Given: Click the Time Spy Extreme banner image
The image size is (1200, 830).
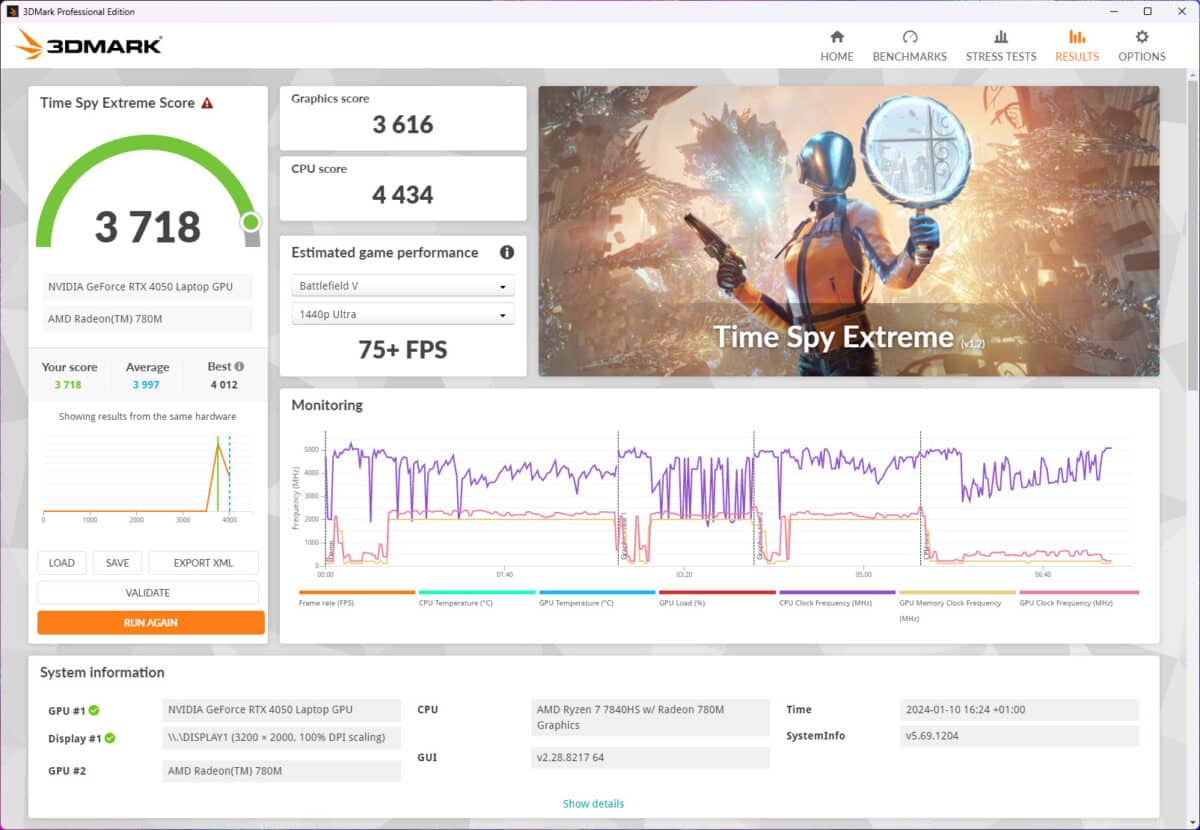Looking at the screenshot, I should (x=849, y=231).
